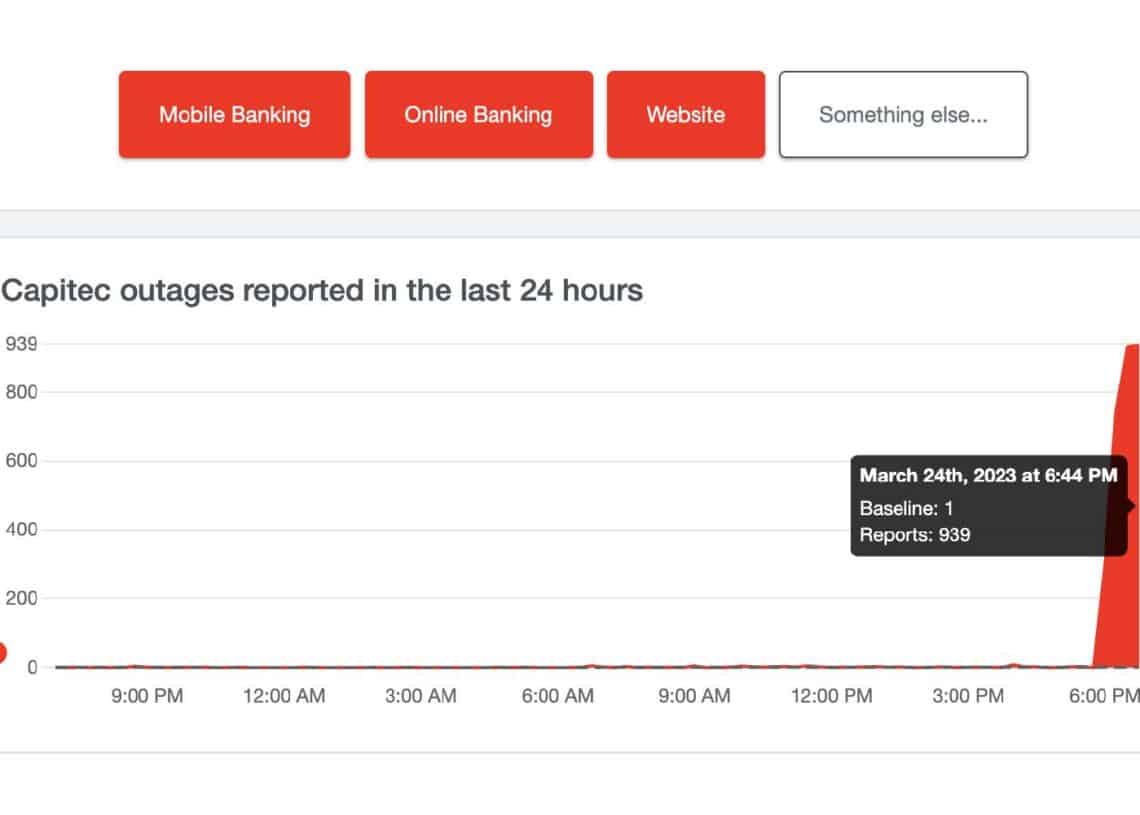Click the 3:00 PM time label
1140x815 pixels.
968,696
